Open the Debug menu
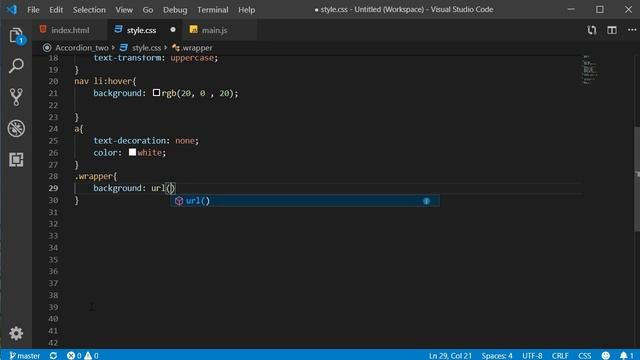This screenshot has height=360, width=640. pos(175,9)
